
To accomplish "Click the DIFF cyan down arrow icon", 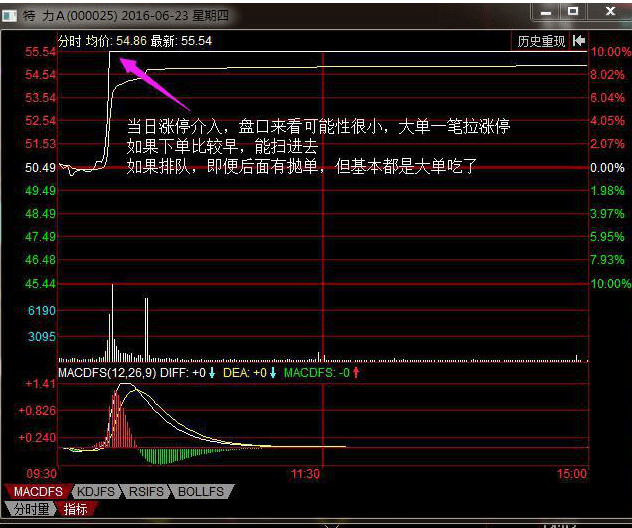I will (212, 373).
